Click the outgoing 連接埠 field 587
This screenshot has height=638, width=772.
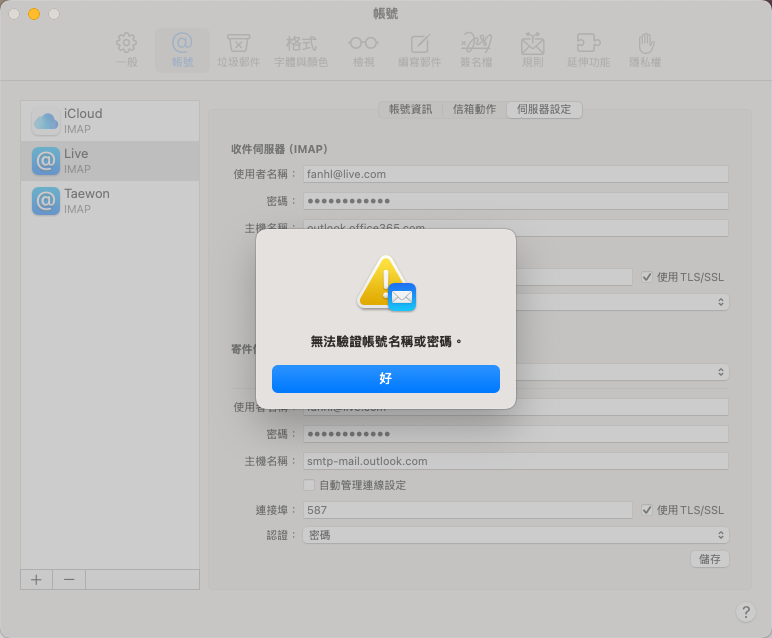[x=467, y=510]
